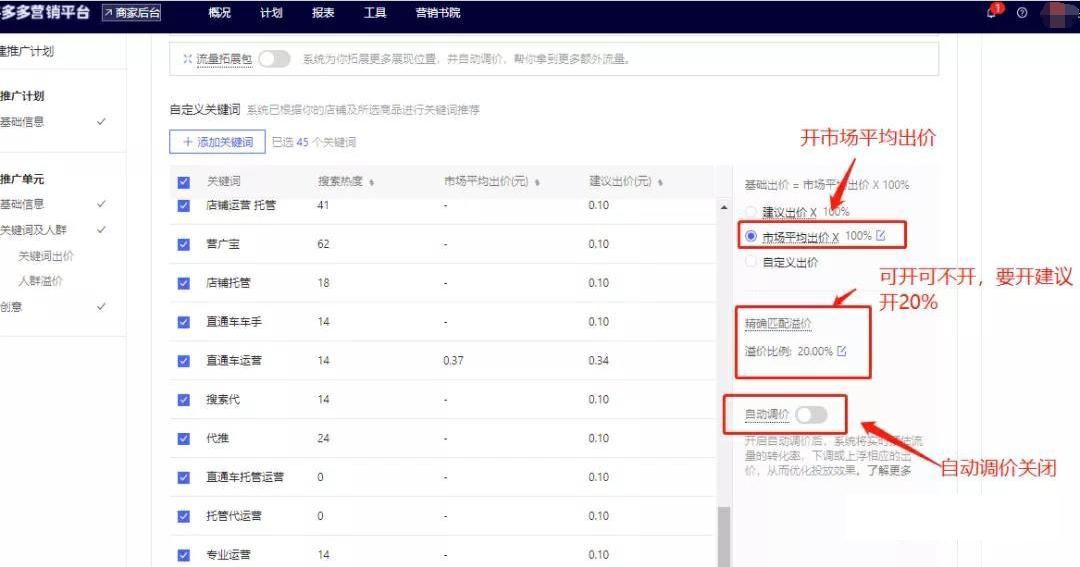
Task: Click the scrollbar up arrow of keyword table
Action: [x=723, y=207]
